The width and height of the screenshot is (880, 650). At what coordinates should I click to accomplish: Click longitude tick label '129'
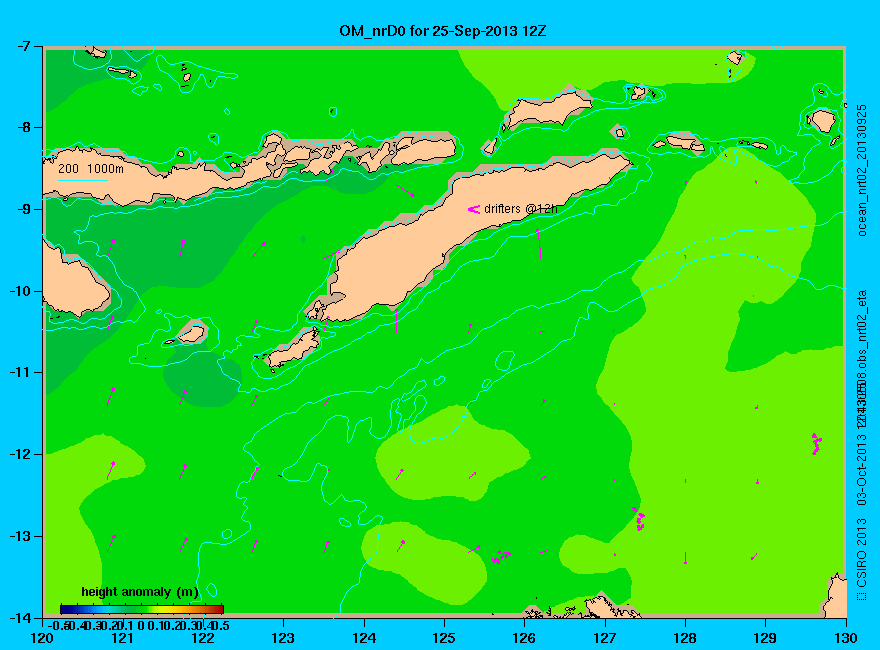[x=766, y=638]
